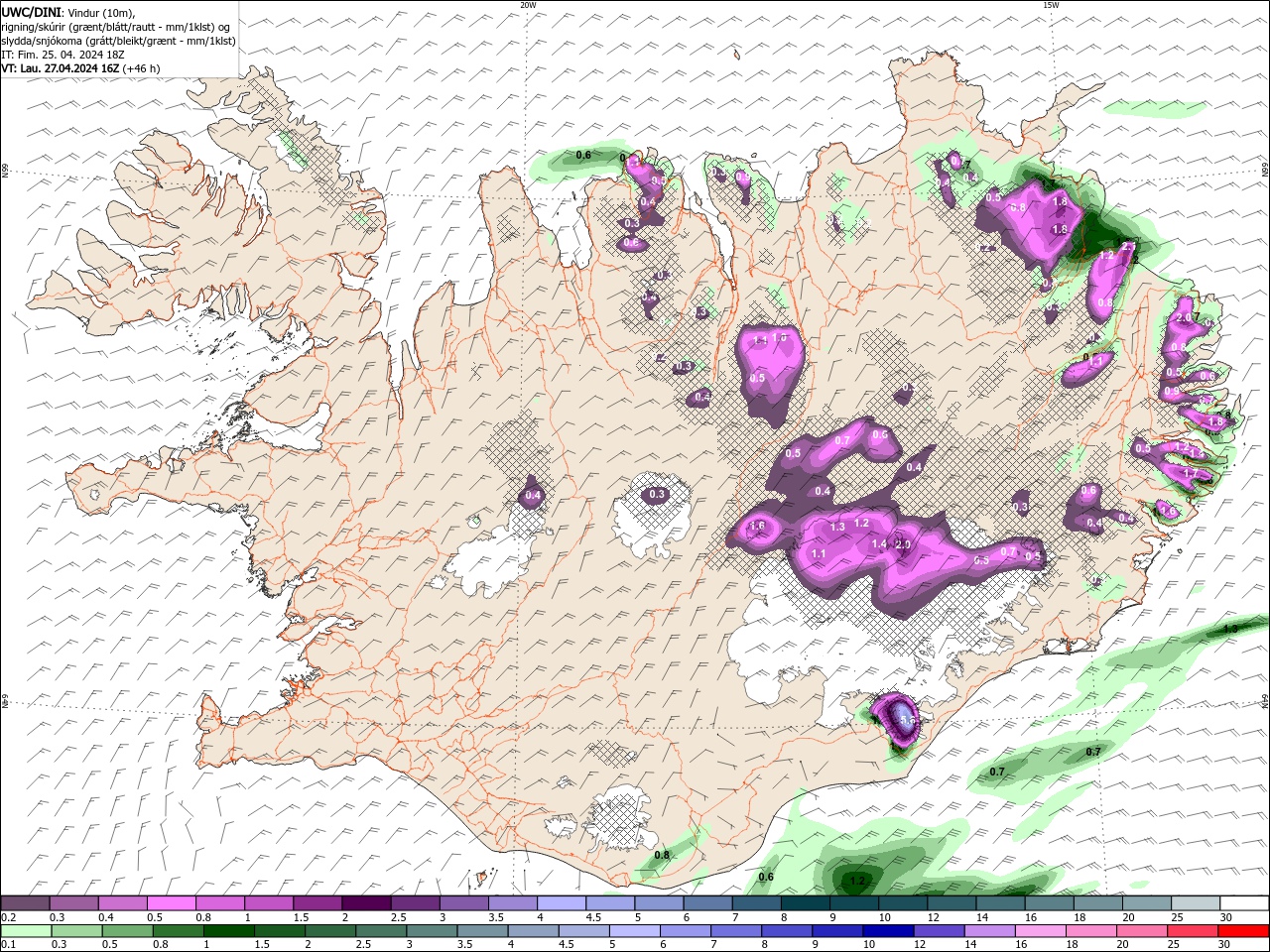Image resolution: width=1270 pixels, height=952 pixels.
Task: Click the 'rigning/skúrir' rain legend description line
Action: click(x=116, y=27)
